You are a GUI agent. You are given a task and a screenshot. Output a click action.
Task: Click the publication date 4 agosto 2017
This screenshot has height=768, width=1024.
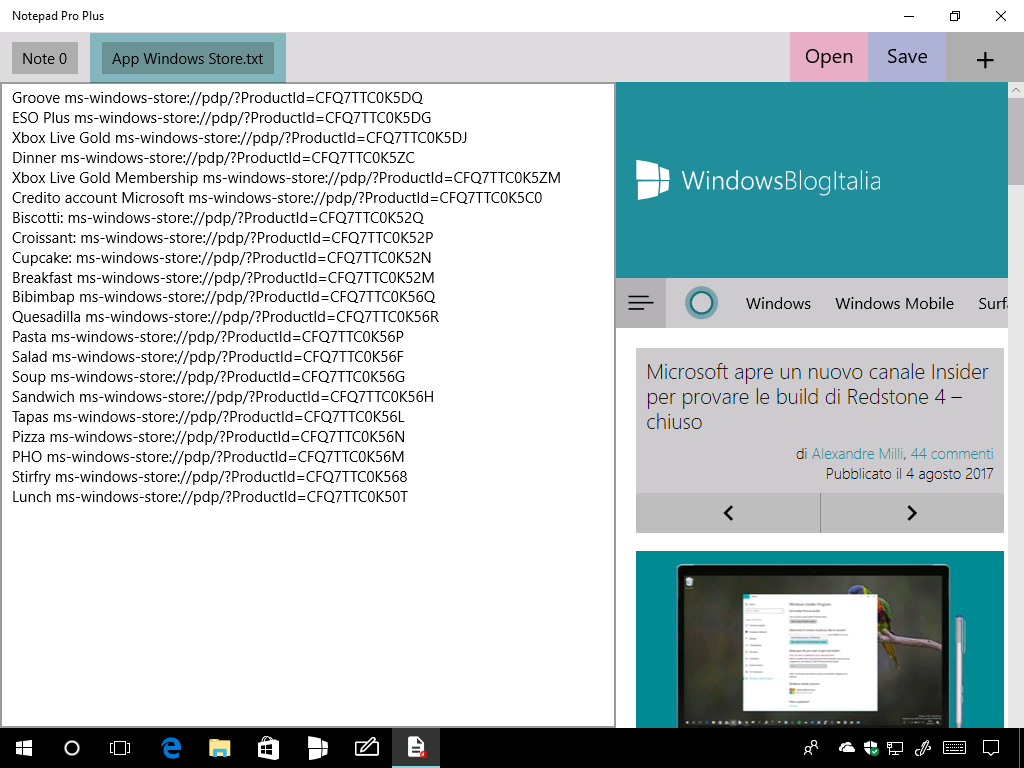[x=950, y=474]
